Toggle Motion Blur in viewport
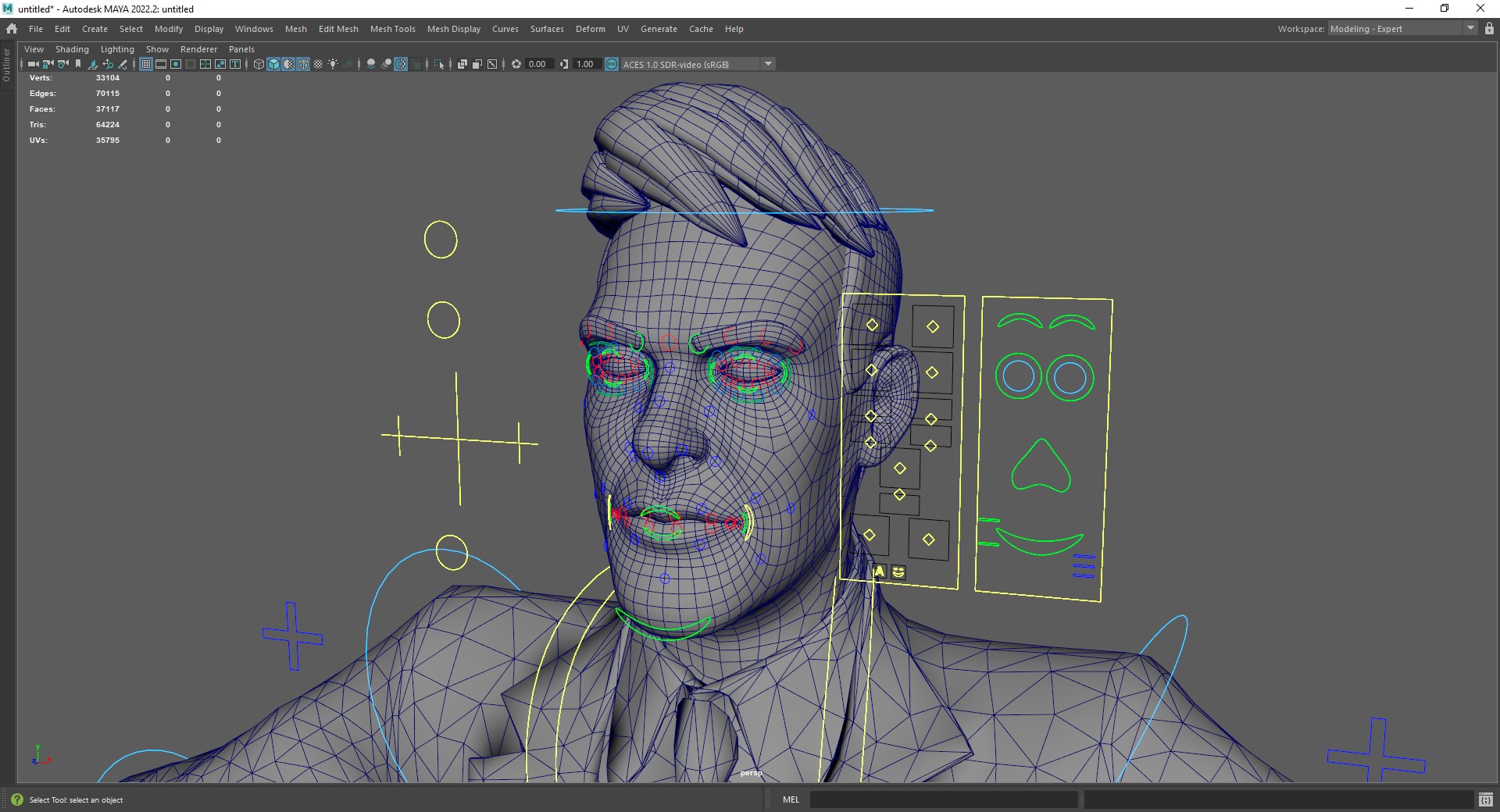This screenshot has height=812, width=1500. tap(386, 64)
